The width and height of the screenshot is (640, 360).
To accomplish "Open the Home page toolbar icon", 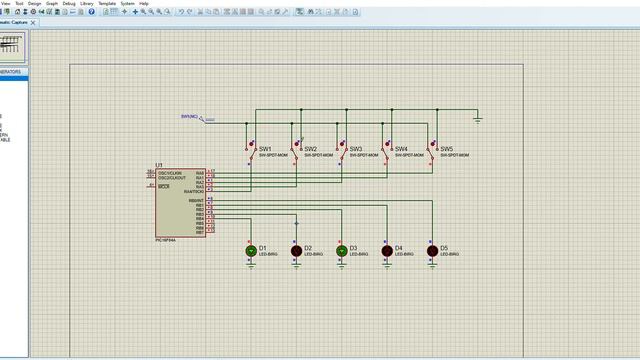I will 18,12.
